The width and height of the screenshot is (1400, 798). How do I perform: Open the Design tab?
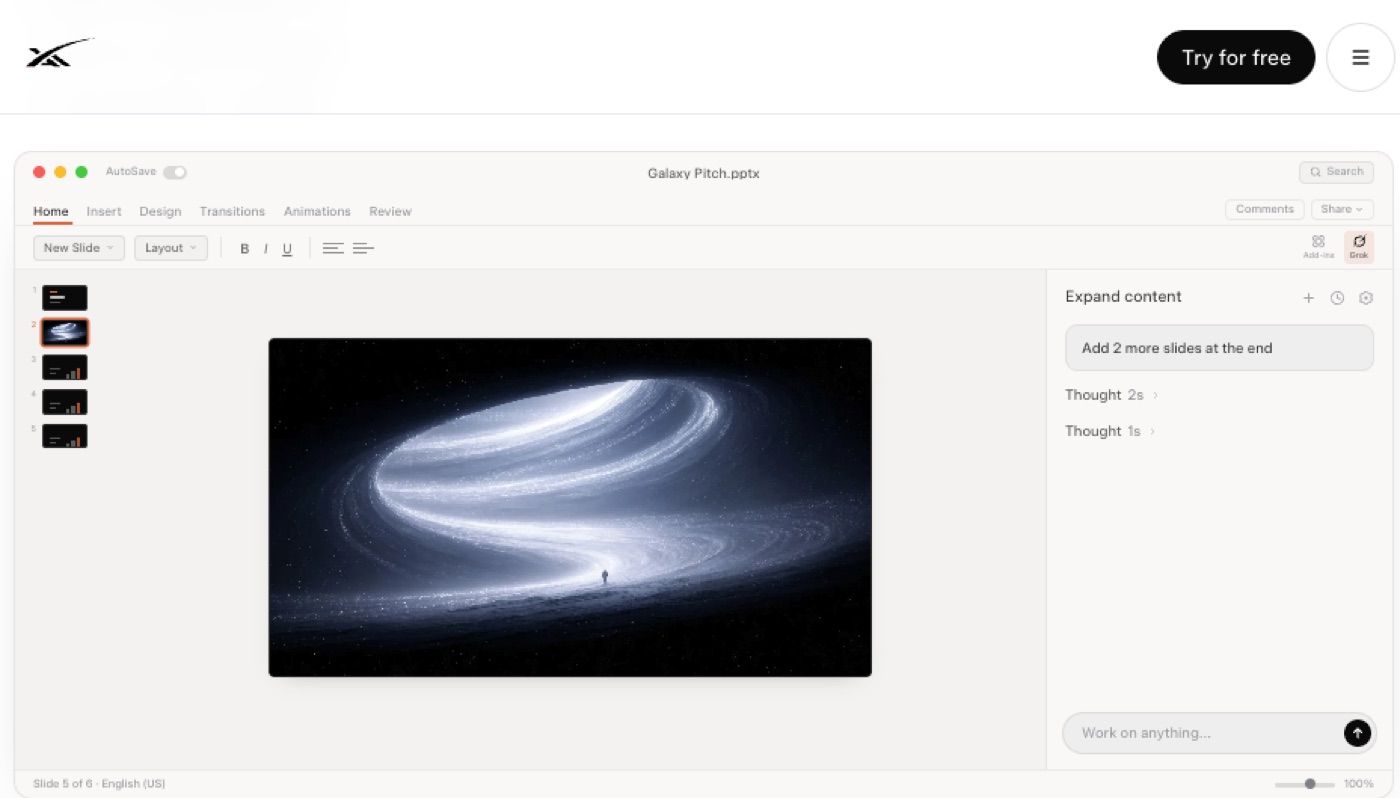(160, 211)
